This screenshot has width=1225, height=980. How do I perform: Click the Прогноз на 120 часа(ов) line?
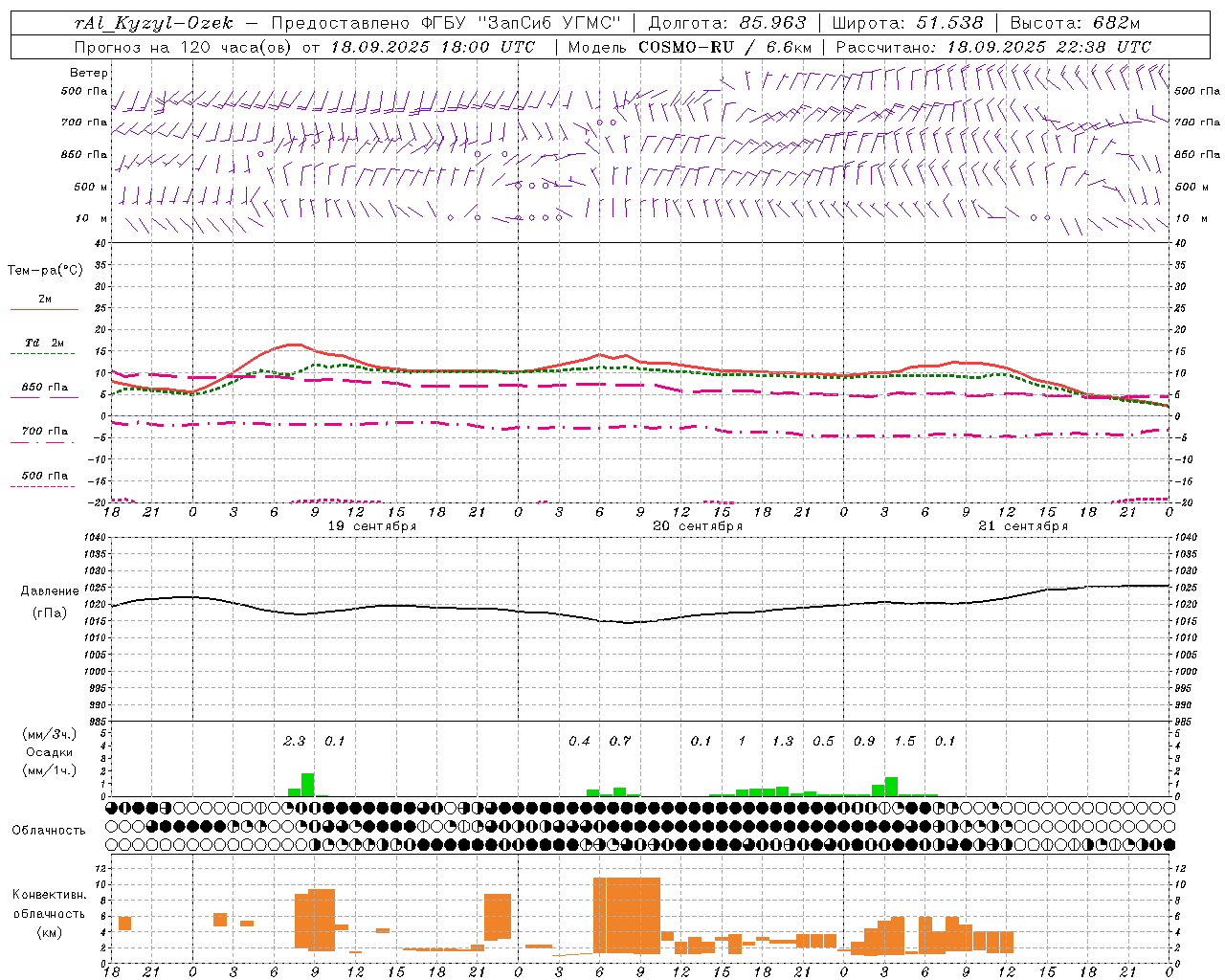tap(304, 47)
